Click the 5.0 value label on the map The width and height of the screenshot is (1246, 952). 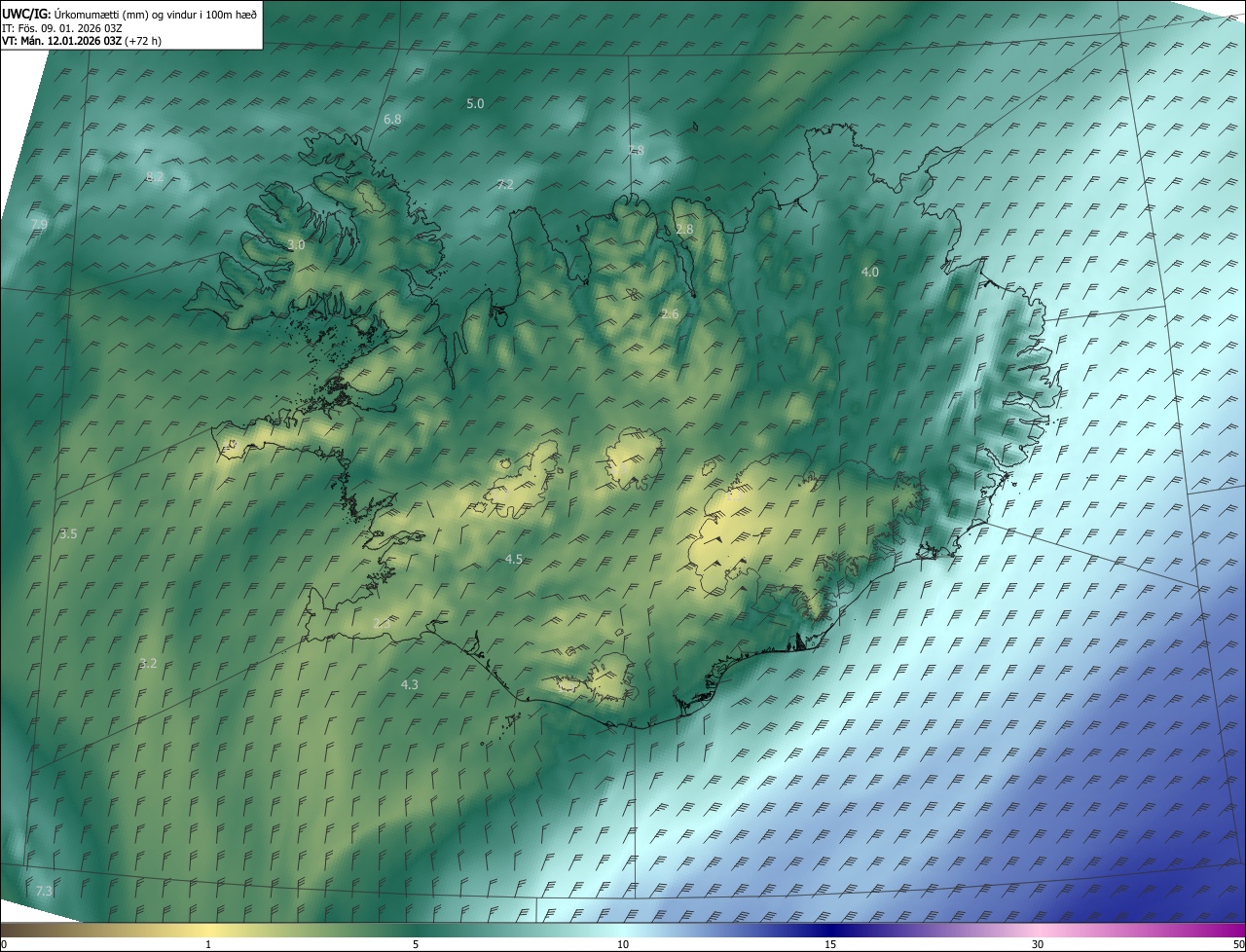tap(475, 103)
